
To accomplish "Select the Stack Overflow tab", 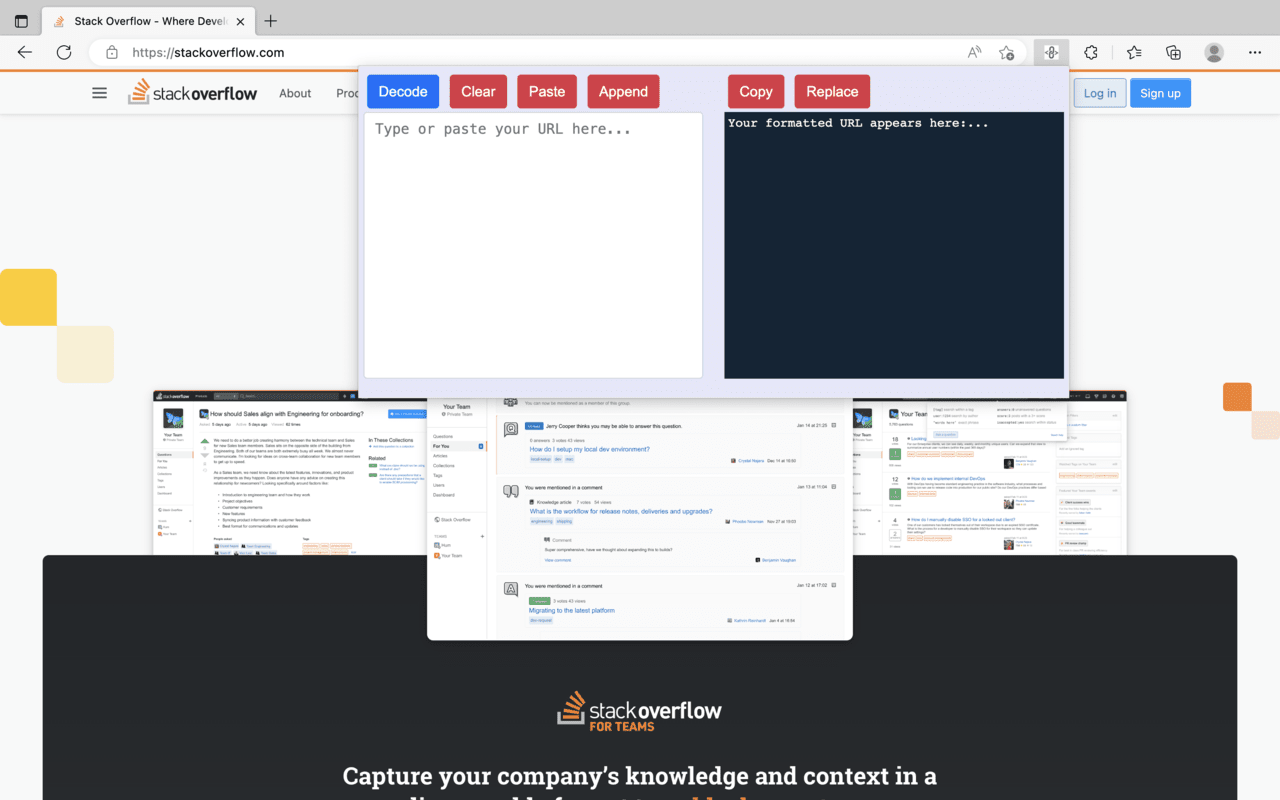I will coord(148,21).
